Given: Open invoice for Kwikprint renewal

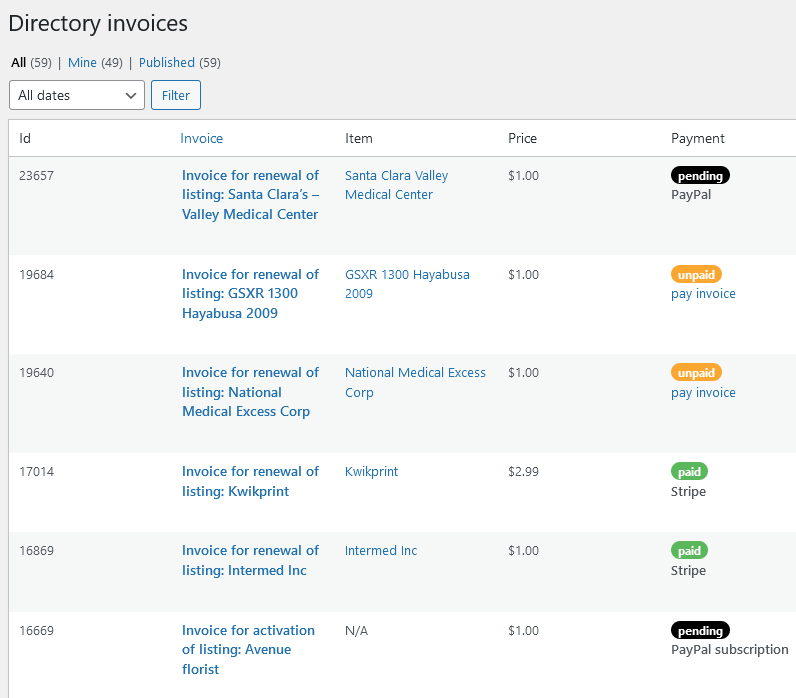Looking at the screenshot, I should pos(251,481).
